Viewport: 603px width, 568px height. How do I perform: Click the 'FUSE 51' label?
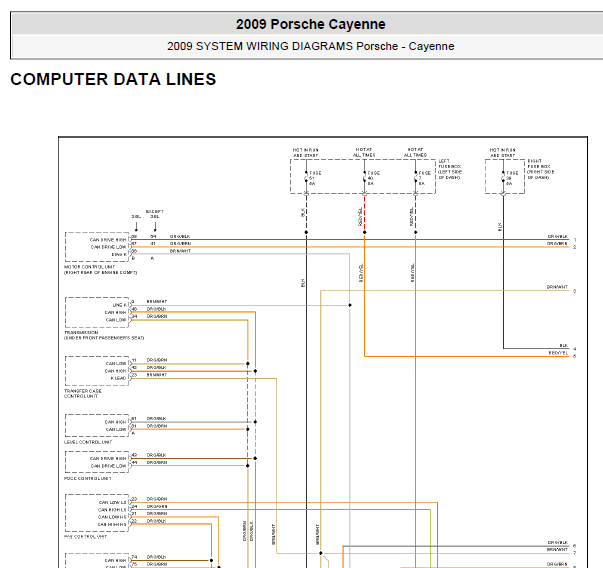tap(315, 176)
